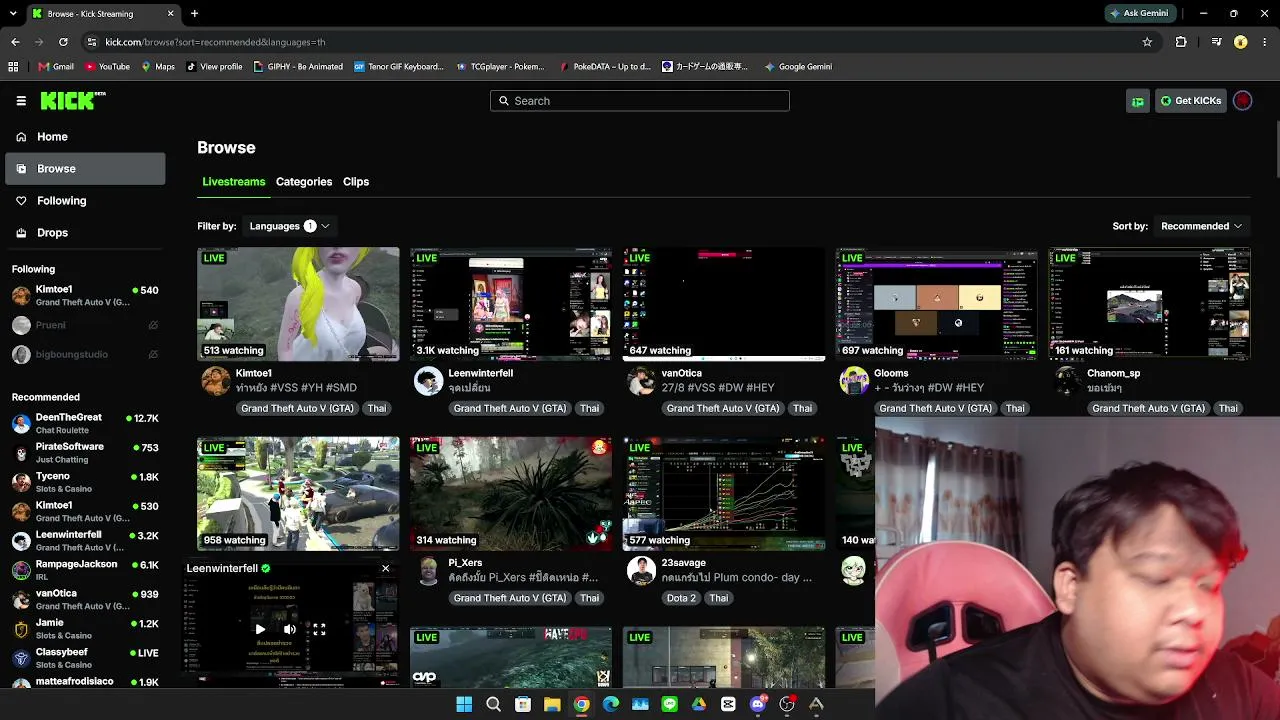Screen dimensions: 1280x720
Task: Open the Windows Start menu
Action: point(464,704)
